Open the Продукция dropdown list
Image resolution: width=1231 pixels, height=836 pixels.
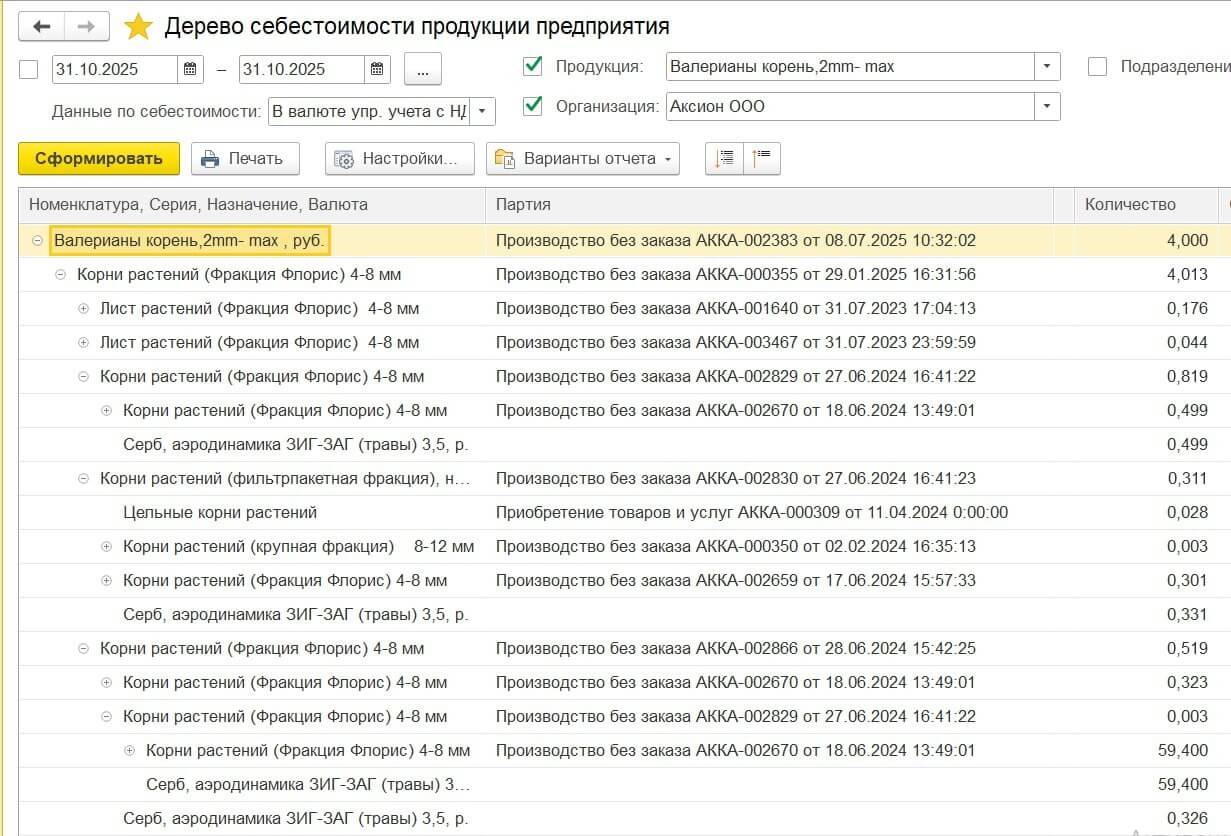point(1046,67)
